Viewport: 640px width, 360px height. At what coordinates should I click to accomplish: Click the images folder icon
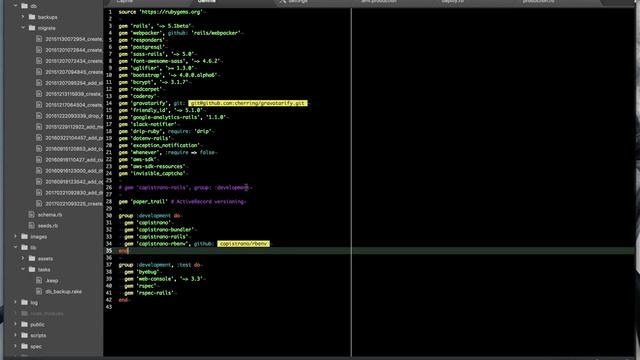pyautogui.click(x=24, y=237)
